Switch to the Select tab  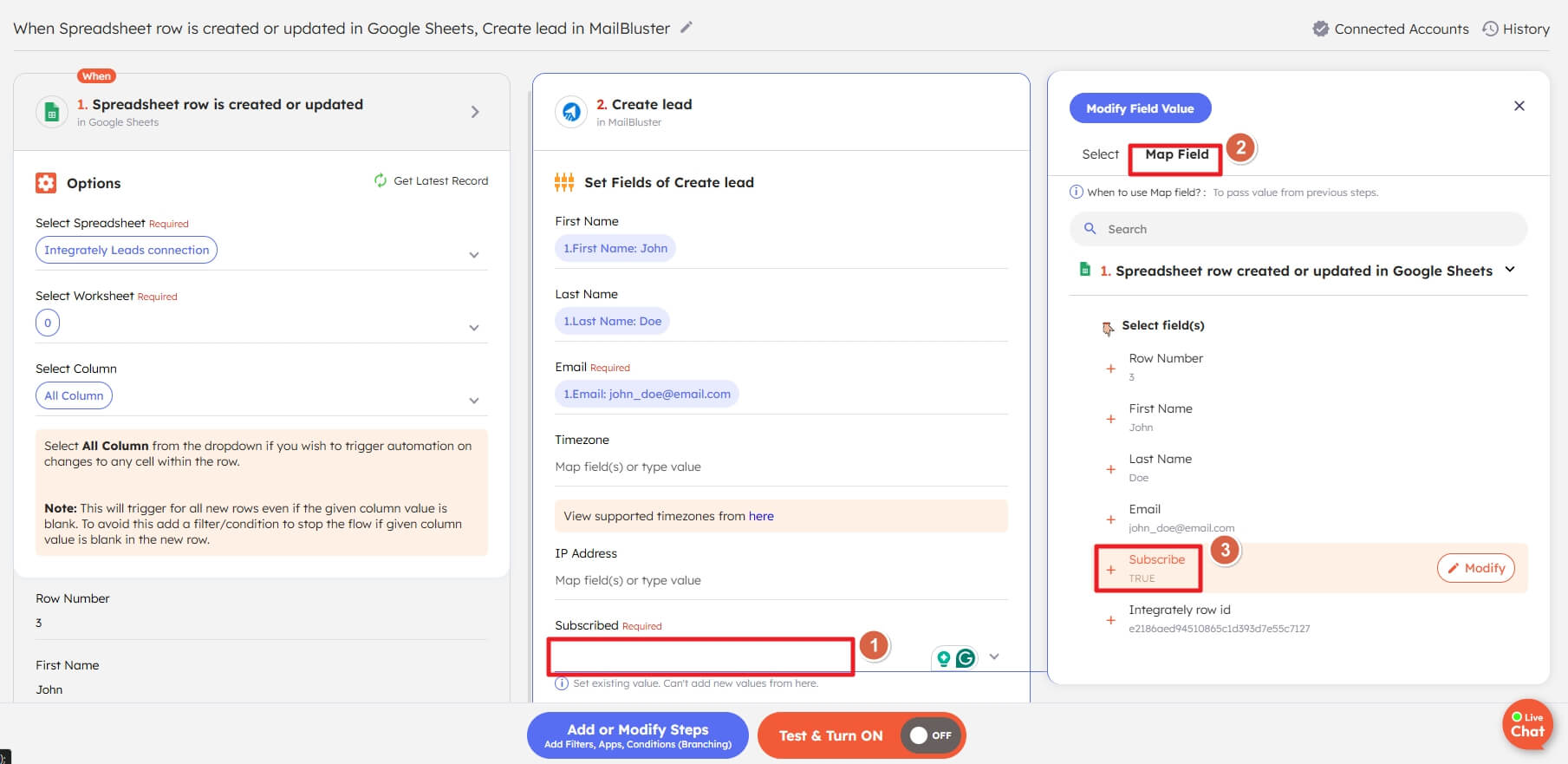click(1100, 154)
